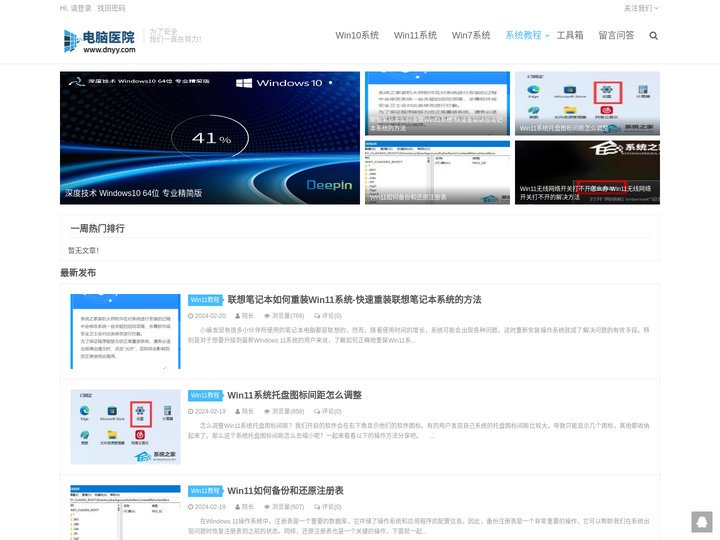The width and height of the screenshot is (720, 540).
Task: Click 评论(0) under the 托盘图标间距 article
Action: (328, 411)
